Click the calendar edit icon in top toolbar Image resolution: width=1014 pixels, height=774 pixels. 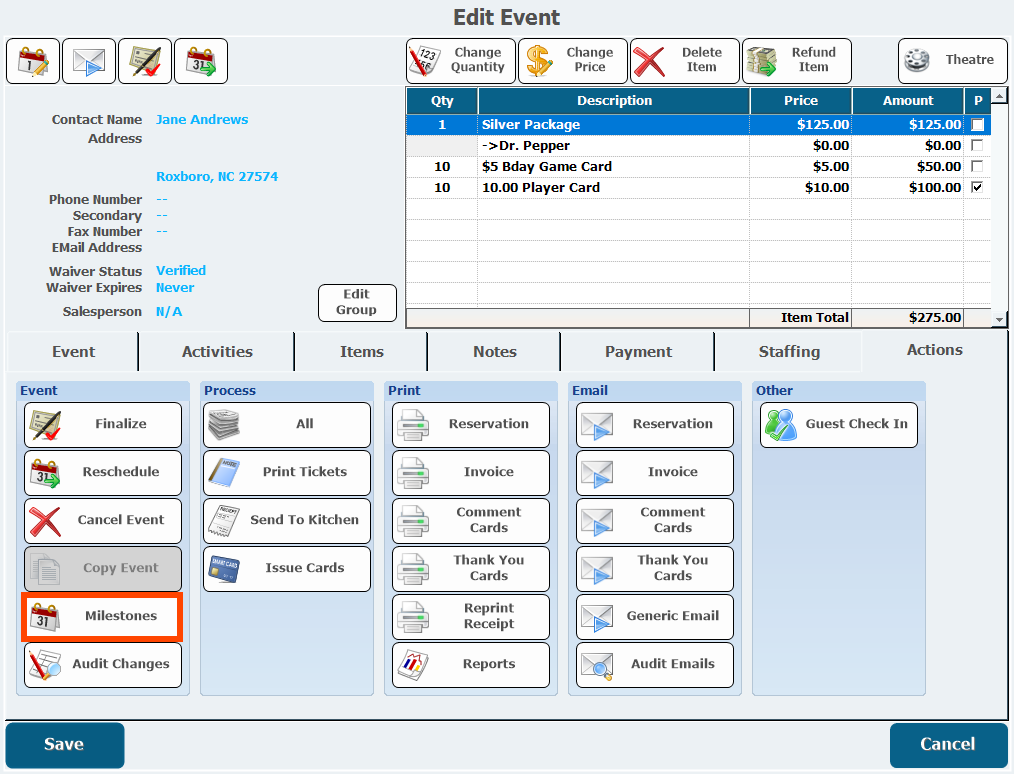[x=33, y=61]
